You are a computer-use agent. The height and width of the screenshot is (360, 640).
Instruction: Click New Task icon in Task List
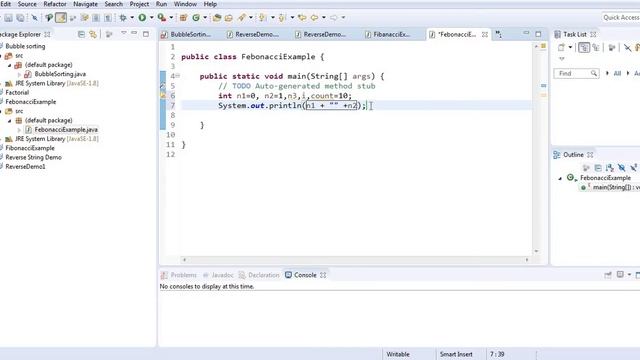[x=562, y=48]
